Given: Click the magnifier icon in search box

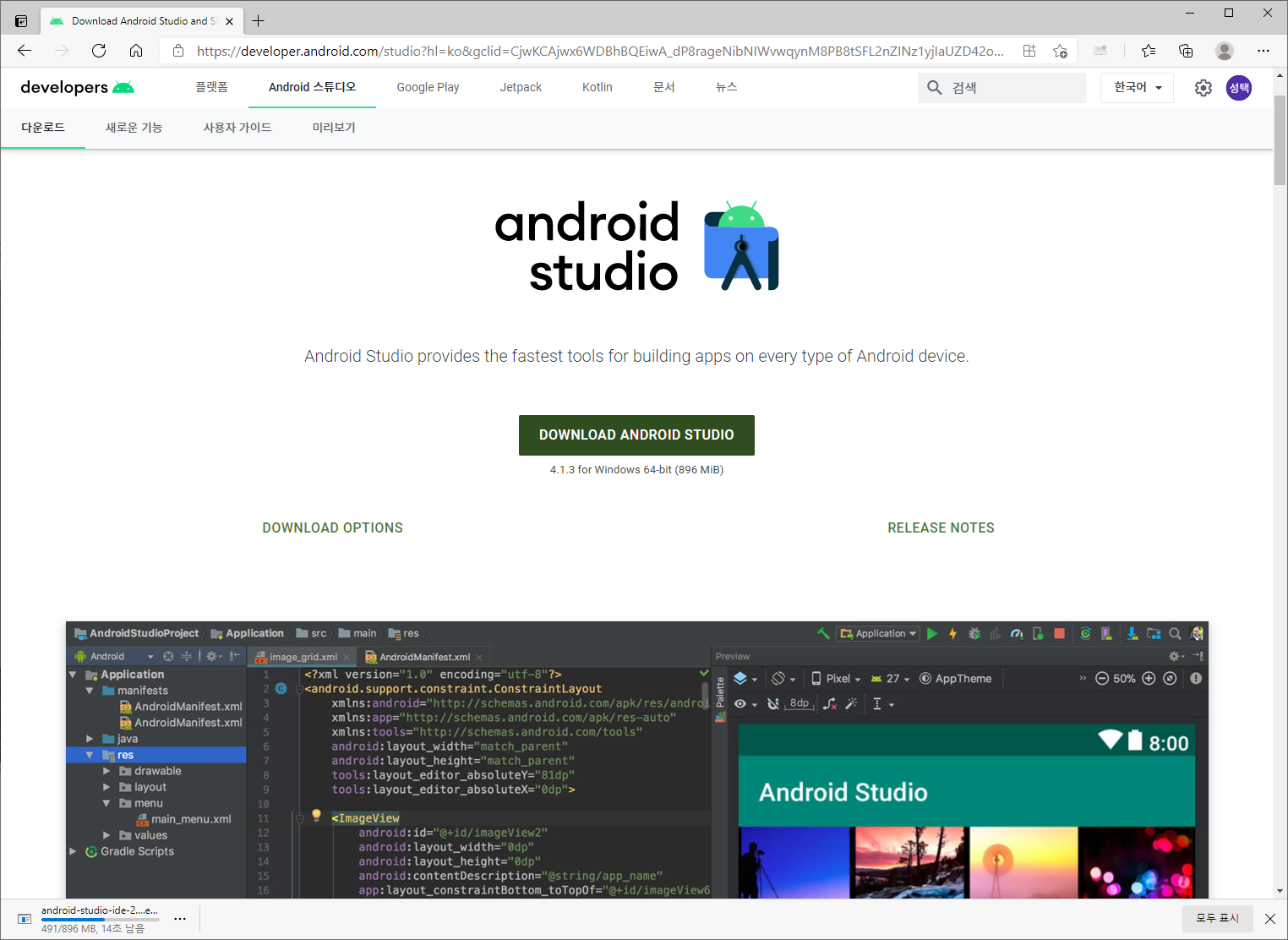Looking at the screenshot, I should [934, 88].
